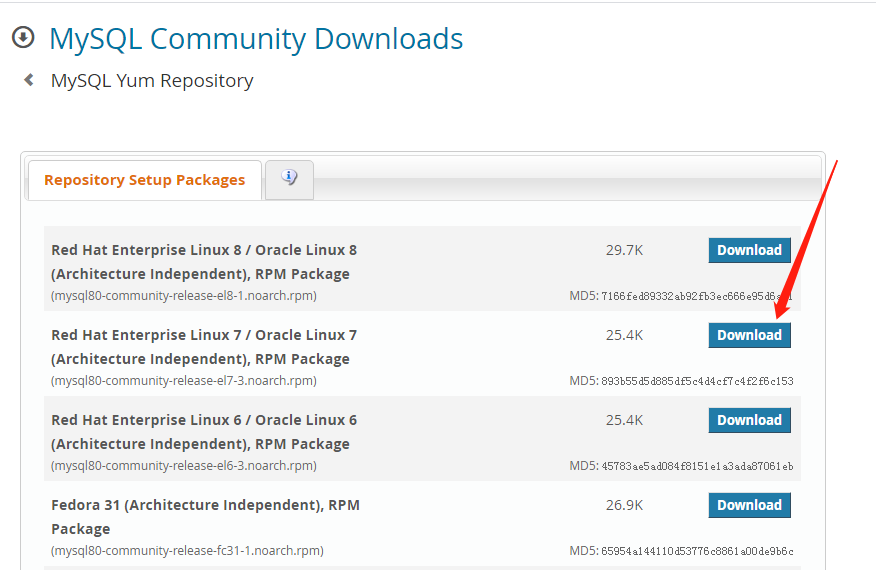Click the MySQL Community Downloads heading
This screenshot has width=876, height=570.
[256, 39]
